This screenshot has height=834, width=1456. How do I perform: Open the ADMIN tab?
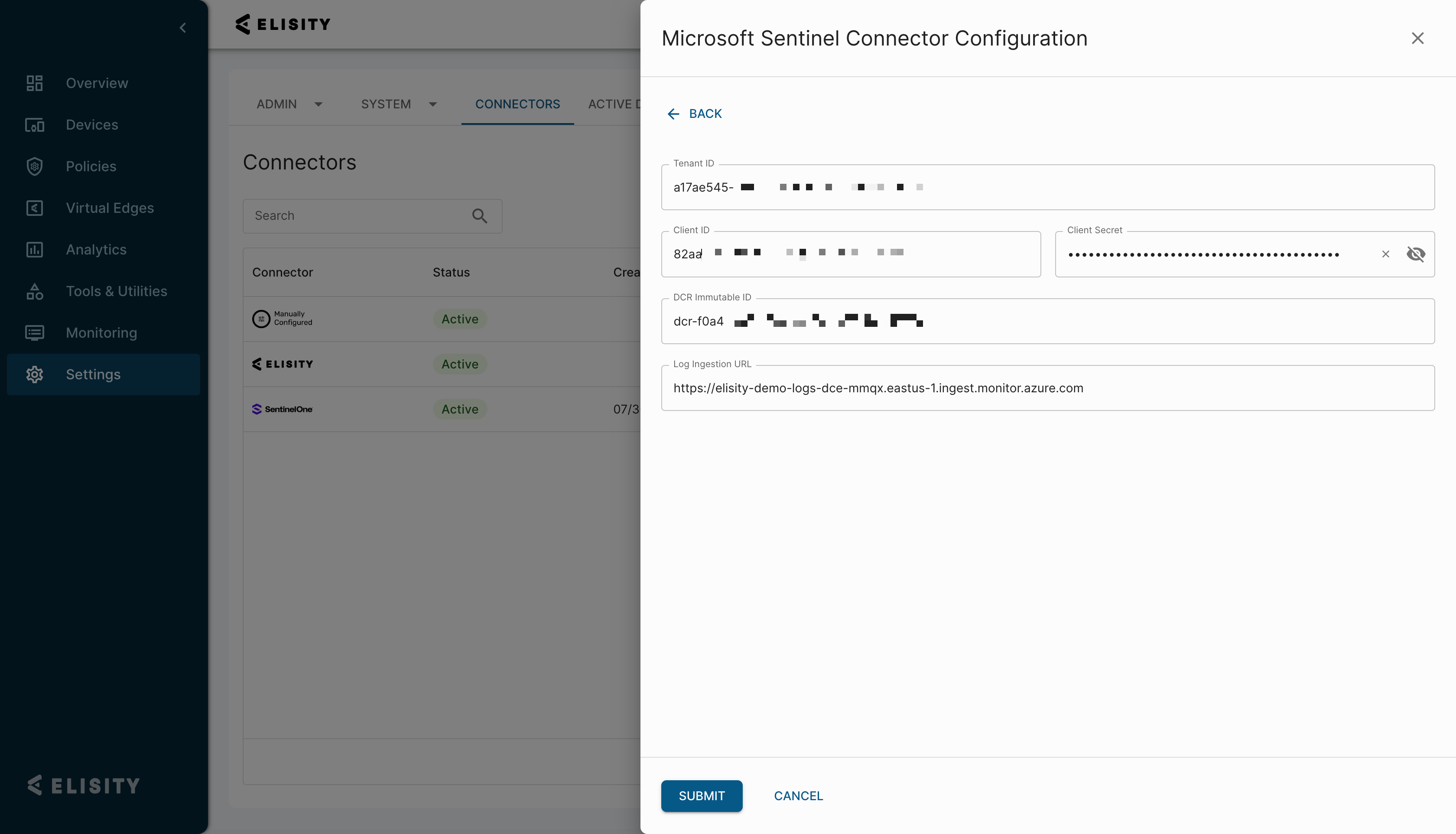click(276, 104)
